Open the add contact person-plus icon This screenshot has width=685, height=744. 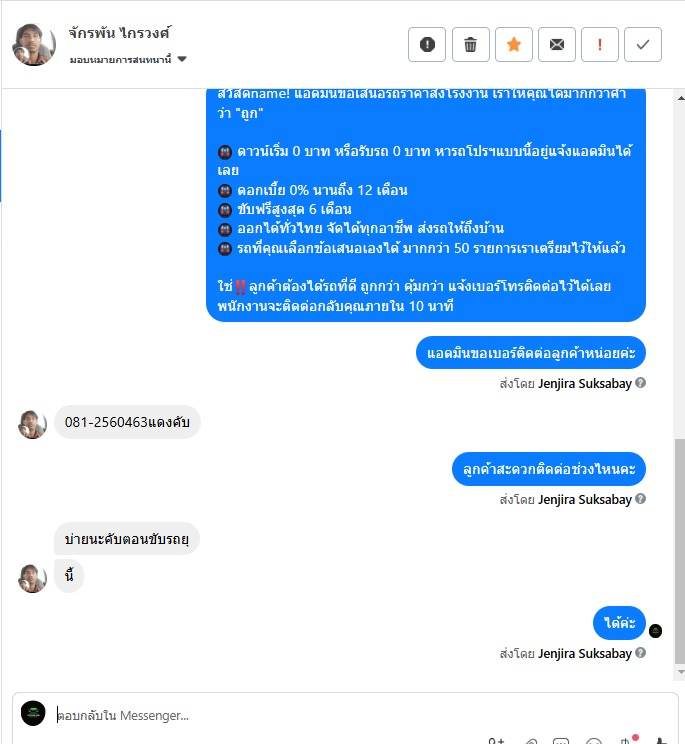point(496,741)
